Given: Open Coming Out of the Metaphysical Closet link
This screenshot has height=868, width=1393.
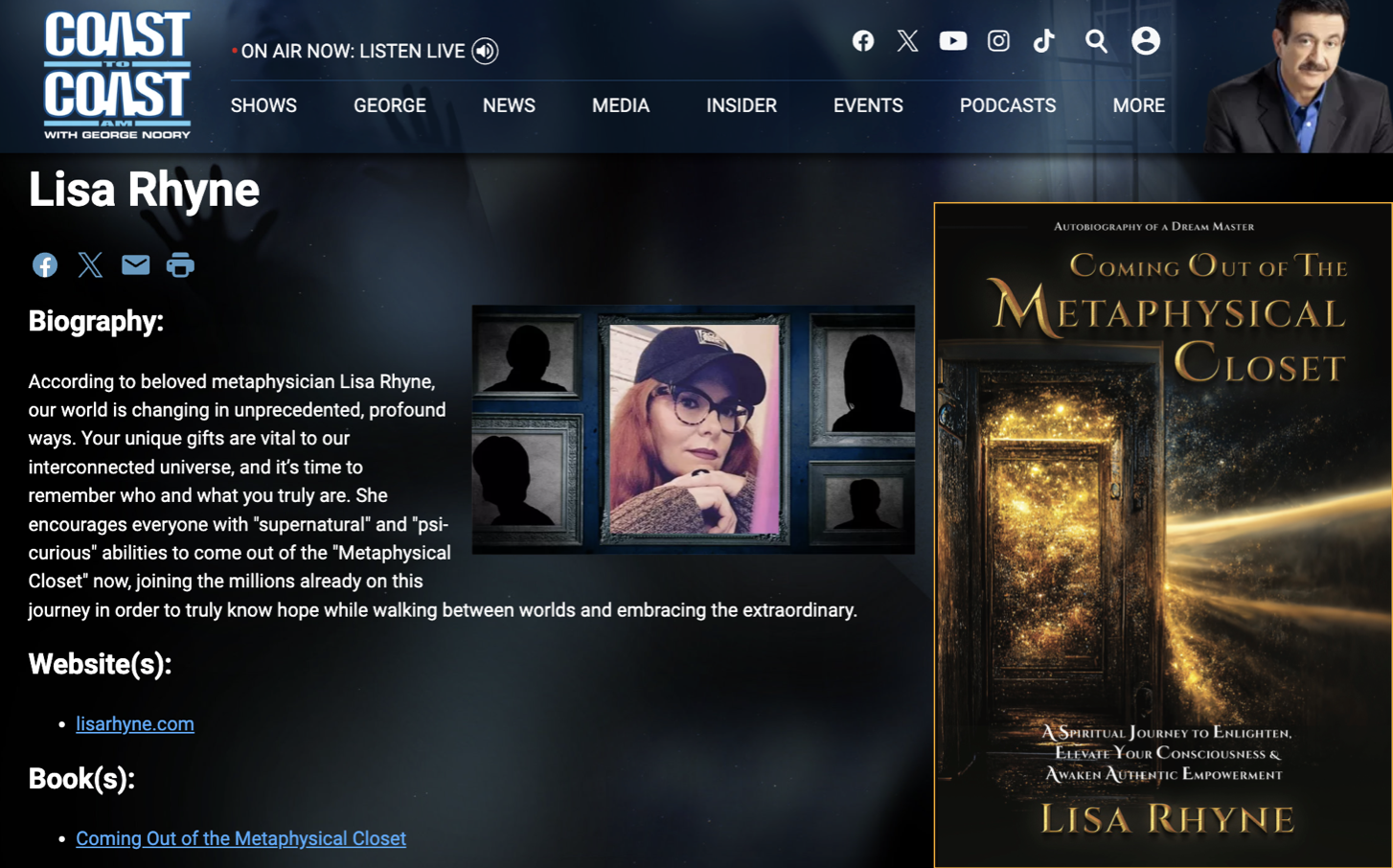Looking at the screenshot, I should pyautogui.click(x=240, y=839).
